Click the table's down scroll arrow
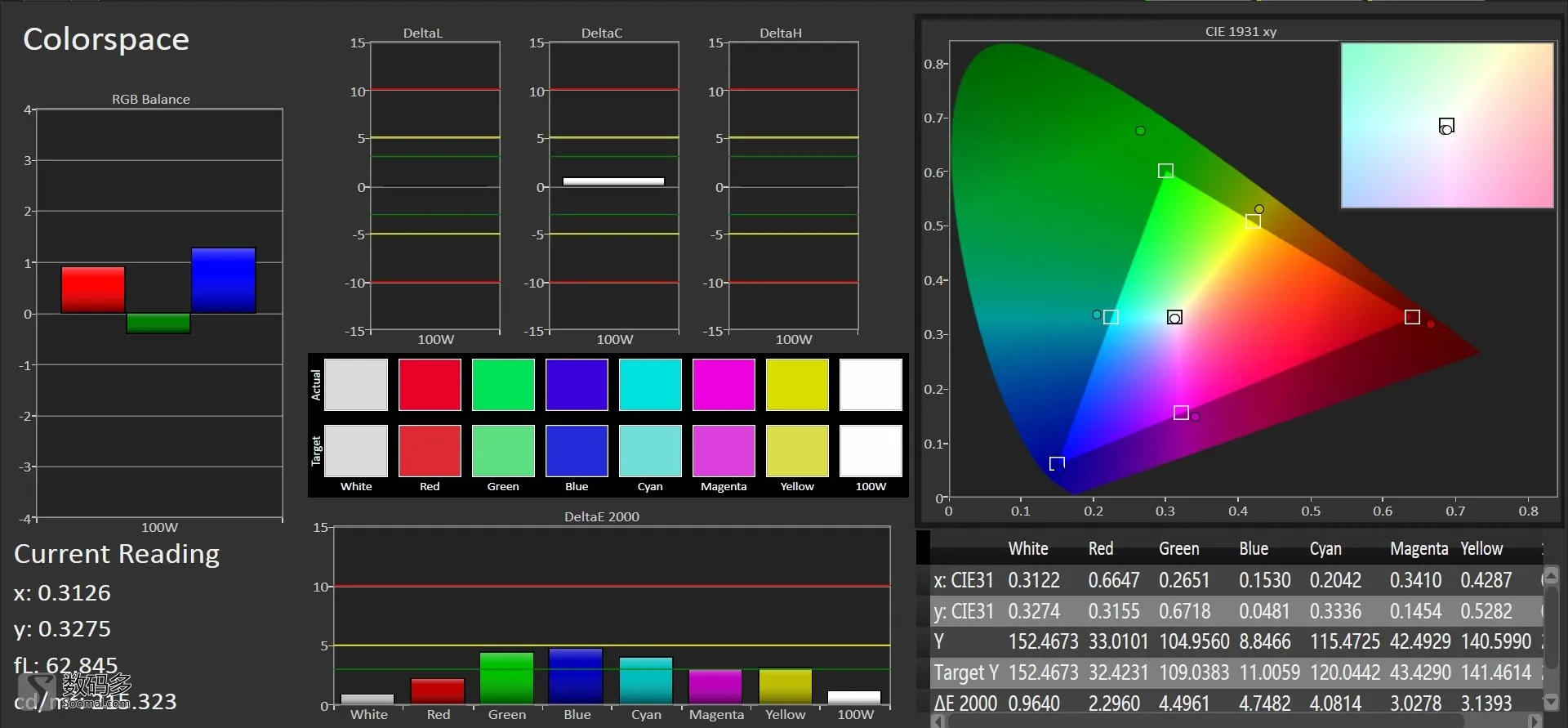 tap(1551, 702)
